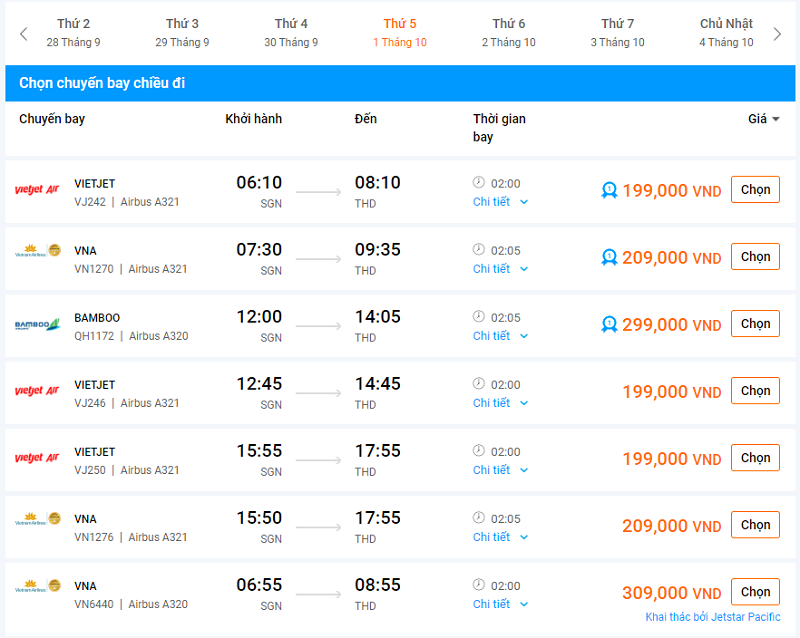Click the Khởi hành column header

[x=253, y=119]
